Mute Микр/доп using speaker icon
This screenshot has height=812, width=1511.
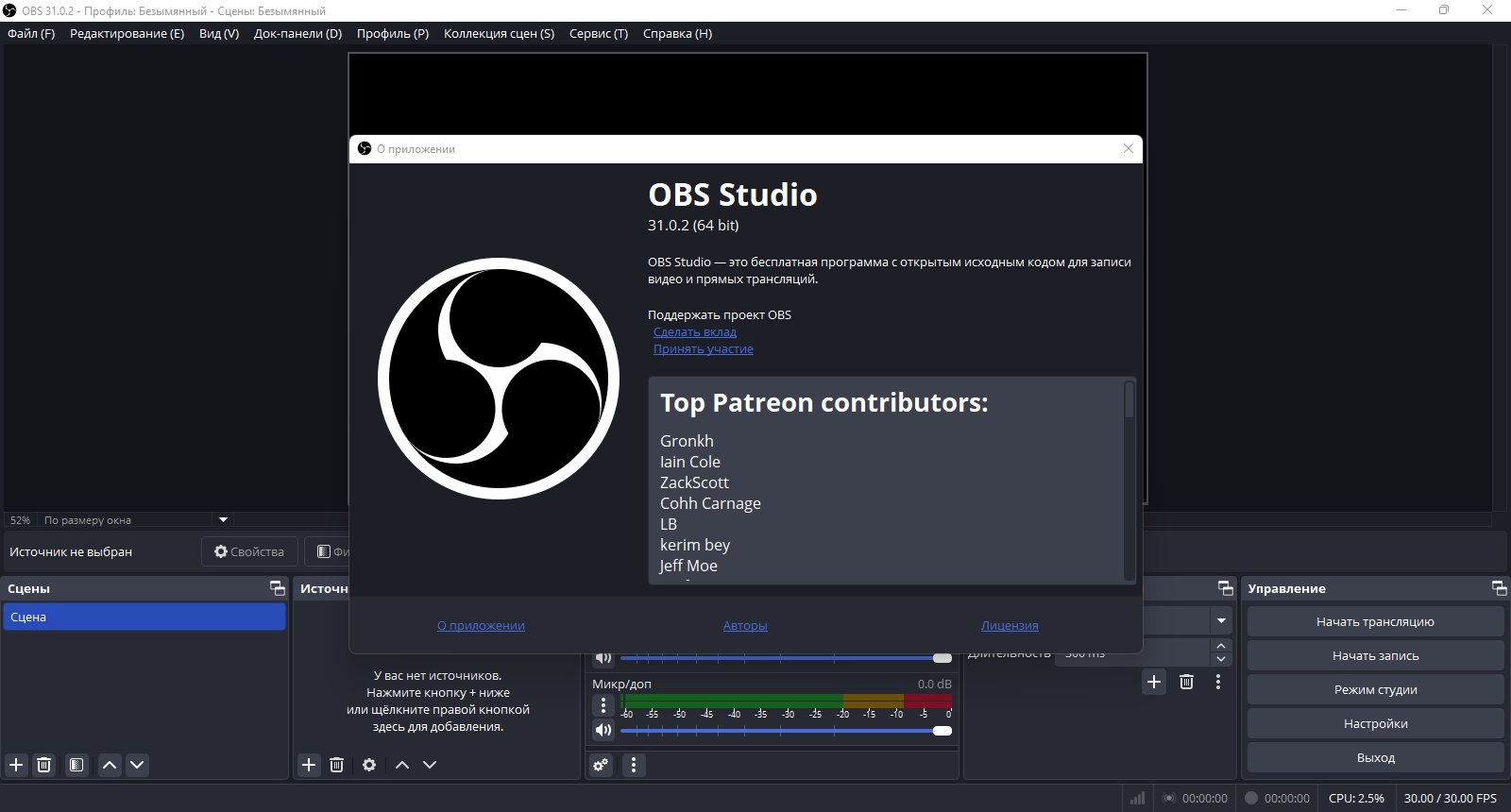click(x=603, y=730)
